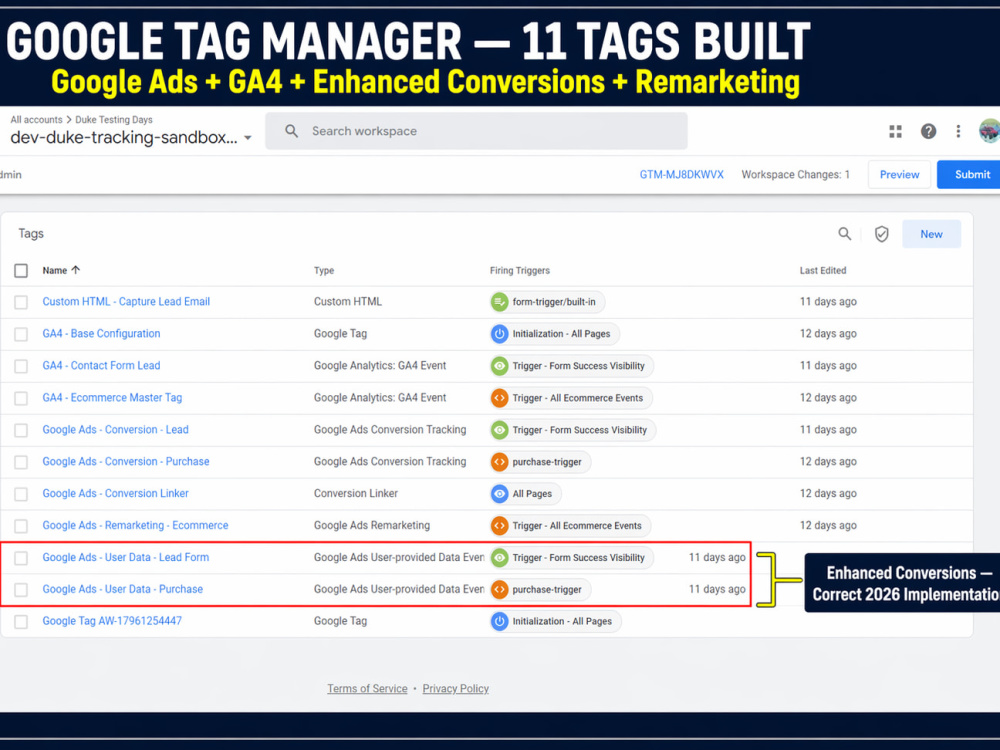The image size is (1000, 750).
Task: Open tag Custom HTML - Capture Lead Email
Action: pyautogui.click(x=126, y=302)
